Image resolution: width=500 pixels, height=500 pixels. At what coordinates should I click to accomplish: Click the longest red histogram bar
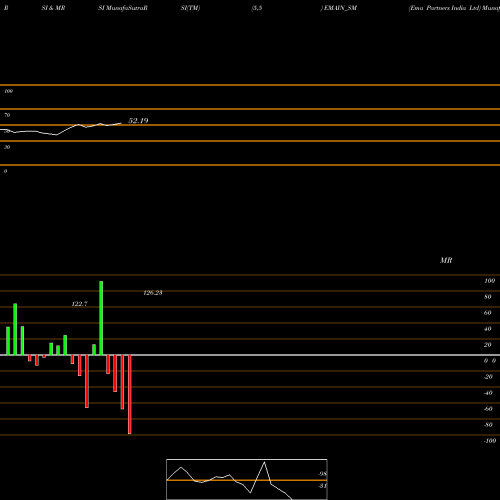130,394
